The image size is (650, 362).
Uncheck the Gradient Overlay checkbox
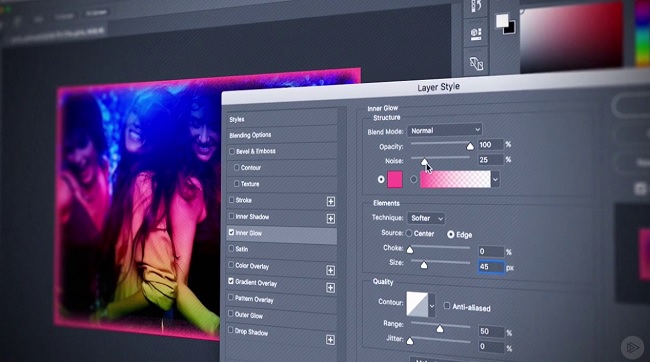coord(231,281)
